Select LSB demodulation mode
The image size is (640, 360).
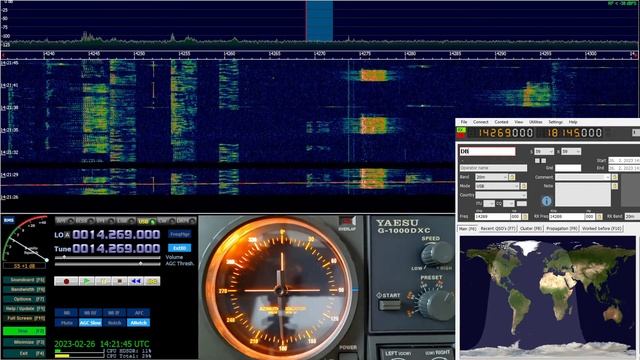coord(125,221)
